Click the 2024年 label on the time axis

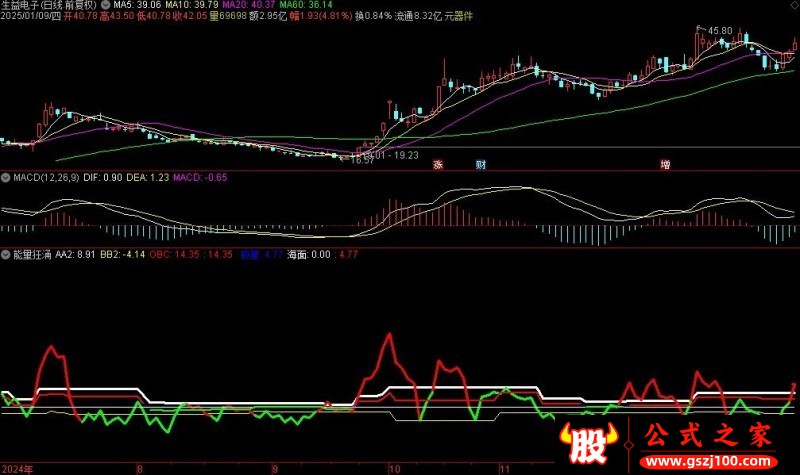(x=17, y=469)
